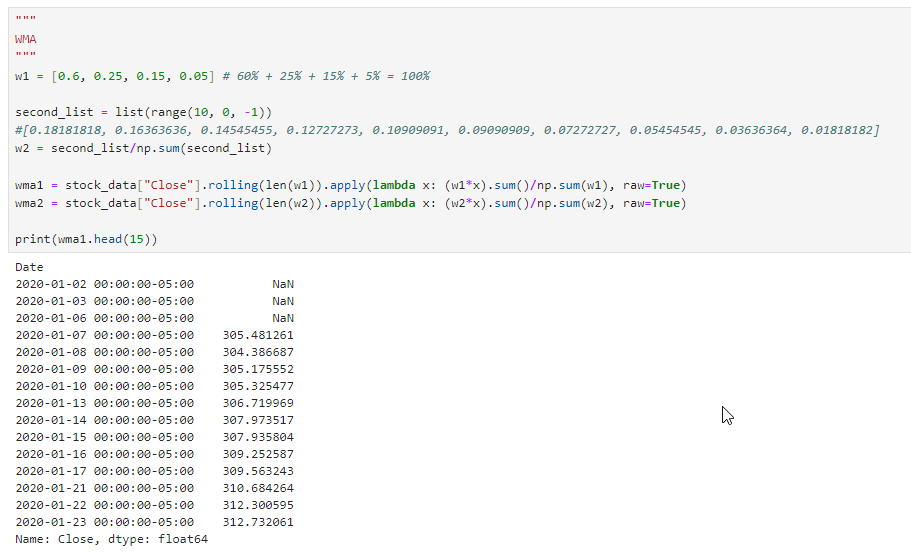Click the print(wma1.head(15)) statement
Viewport: 911px width, 553px height.
pos(86,240)
